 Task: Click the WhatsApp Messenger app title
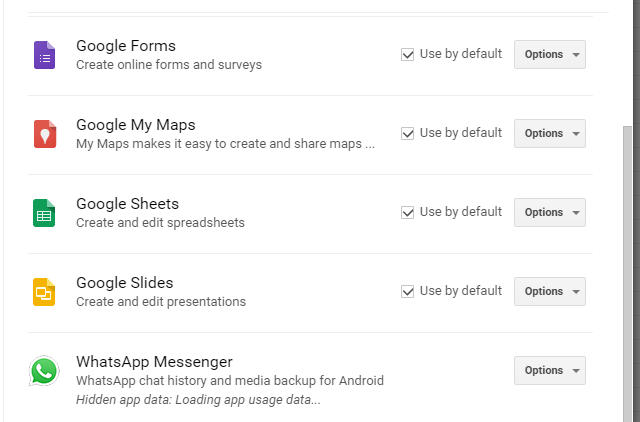point(154,362)
